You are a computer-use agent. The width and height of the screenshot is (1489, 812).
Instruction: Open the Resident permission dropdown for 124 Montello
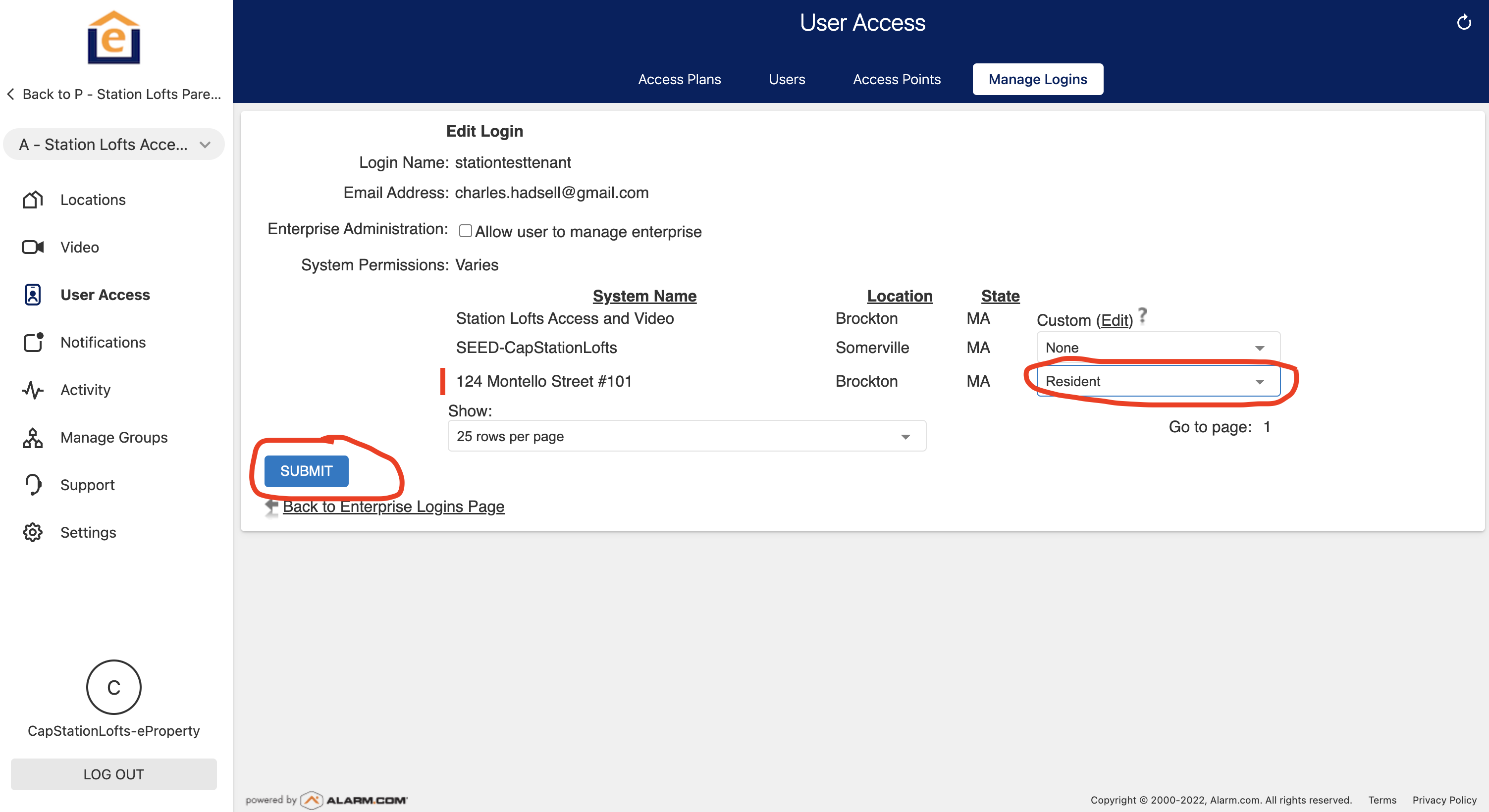pos(1158,381)
